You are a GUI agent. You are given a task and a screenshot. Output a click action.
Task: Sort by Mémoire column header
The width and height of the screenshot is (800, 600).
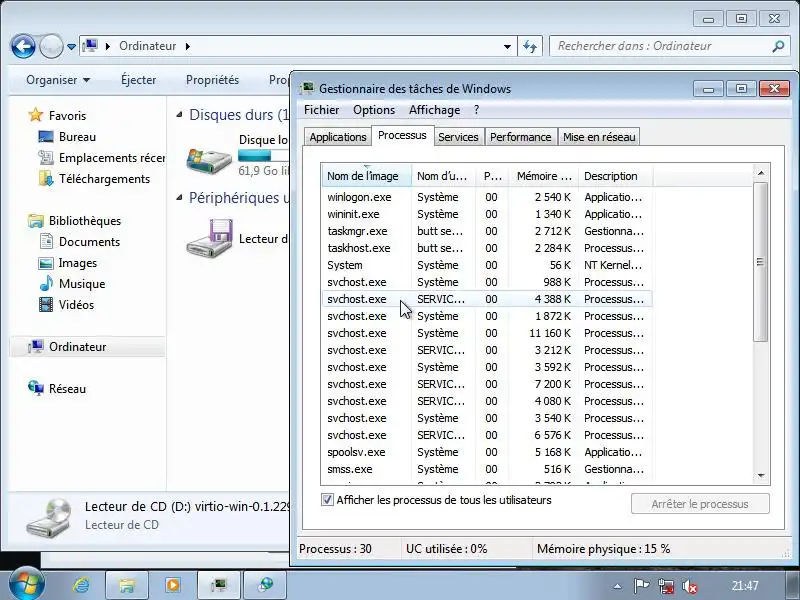click(544, 176)
